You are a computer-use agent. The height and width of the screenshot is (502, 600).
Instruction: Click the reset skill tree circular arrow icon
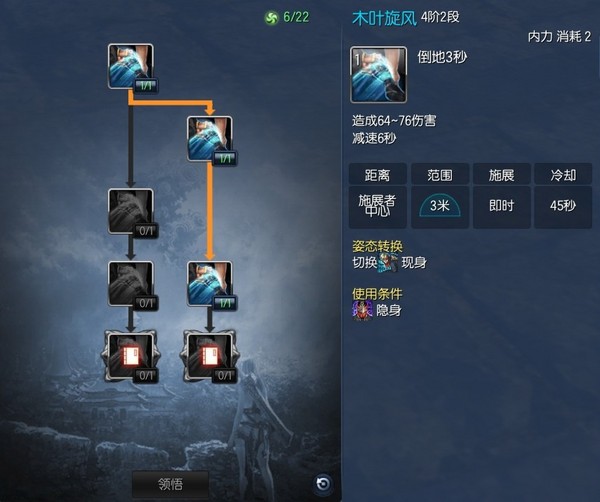pyautogui.click(x=323, y=484)
